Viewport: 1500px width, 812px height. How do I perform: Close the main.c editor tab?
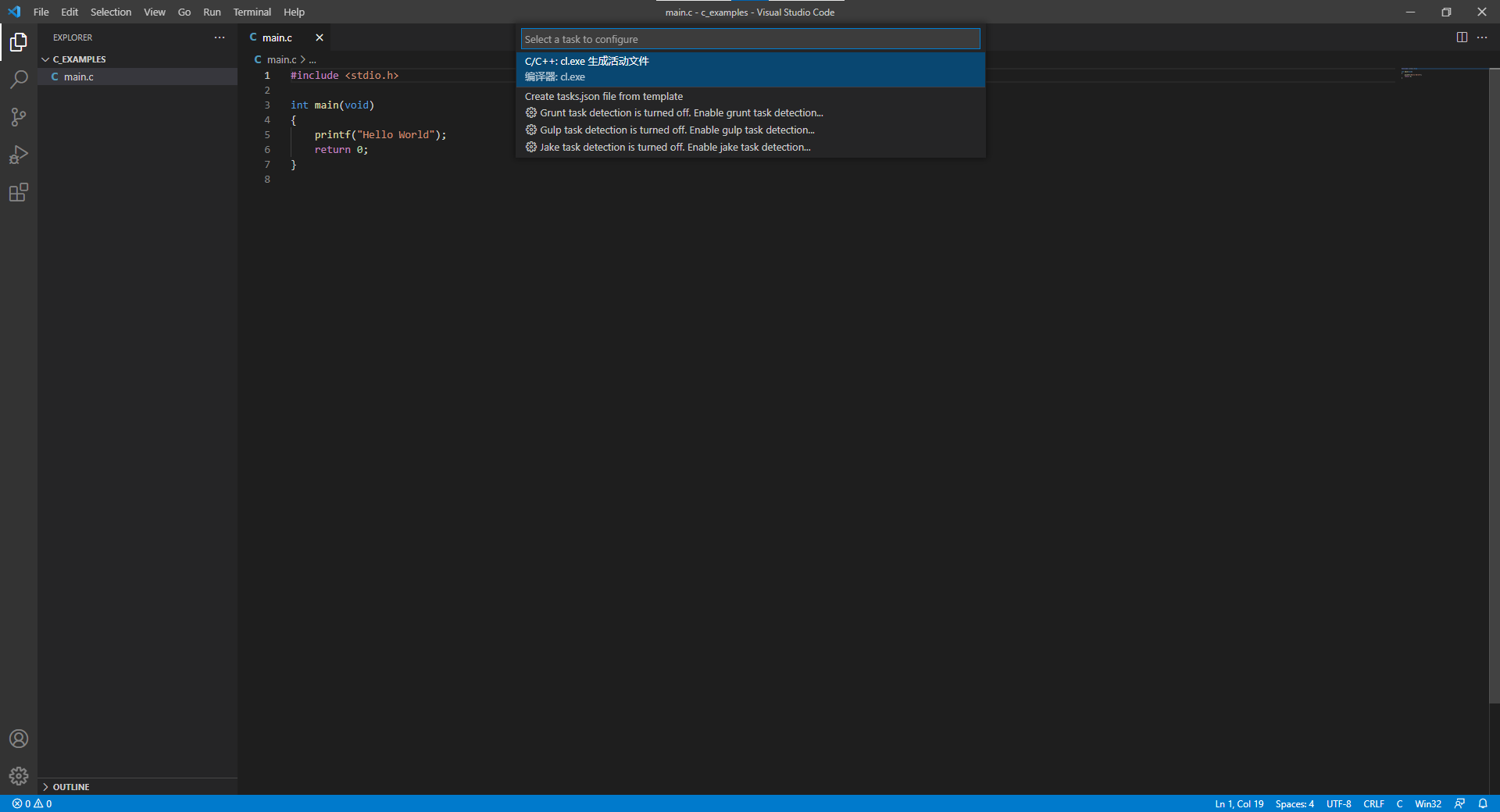320,37
